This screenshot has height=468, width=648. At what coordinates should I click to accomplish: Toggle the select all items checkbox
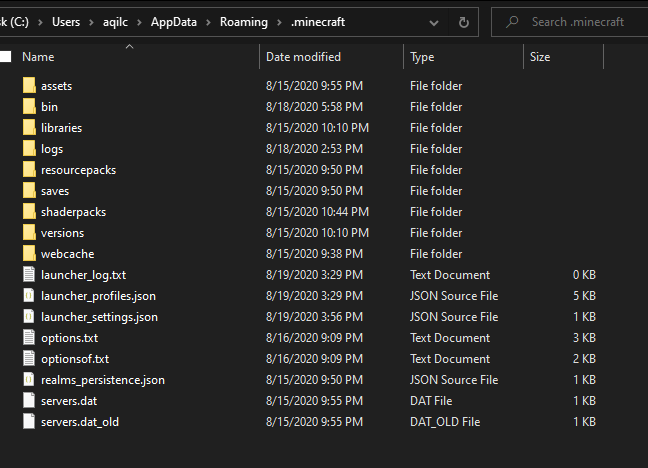[5, 57]
